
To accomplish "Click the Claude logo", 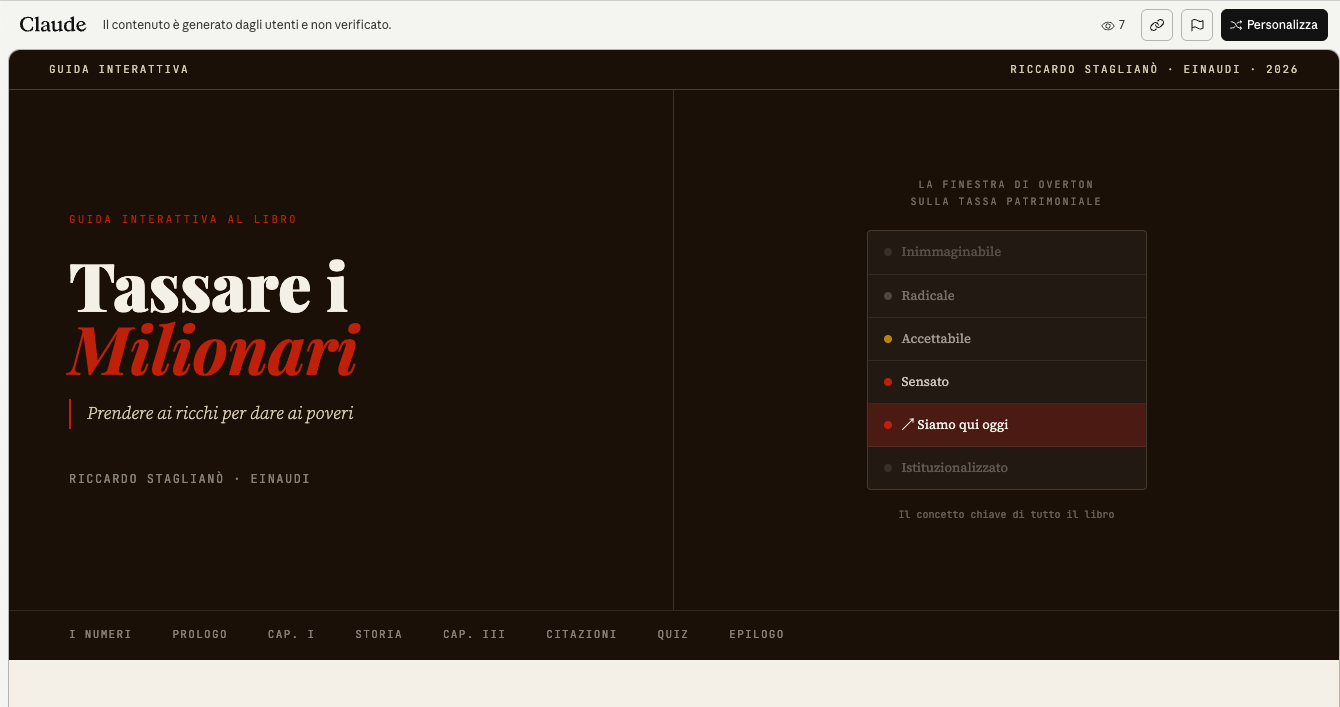I will point(53,24).
